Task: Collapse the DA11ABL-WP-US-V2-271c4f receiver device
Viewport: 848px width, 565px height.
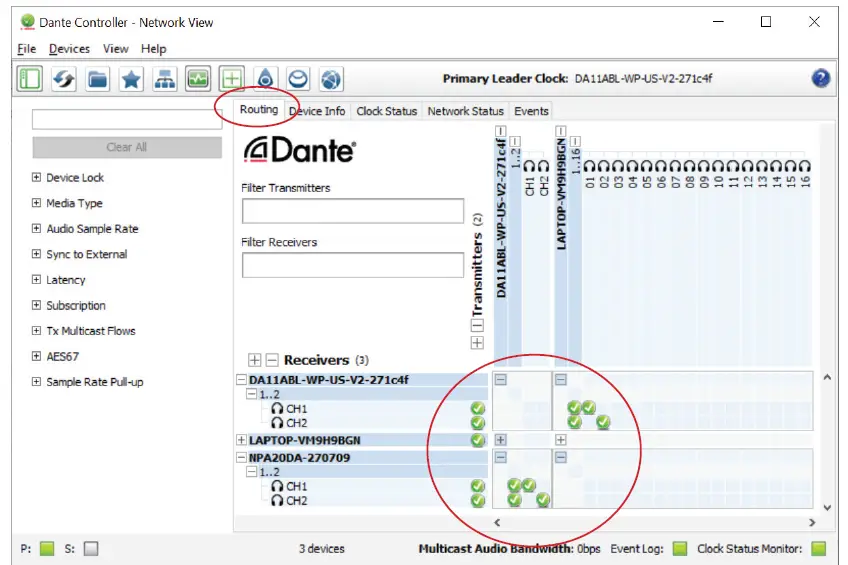Action: pyautogui.click(x=242, y=380)
